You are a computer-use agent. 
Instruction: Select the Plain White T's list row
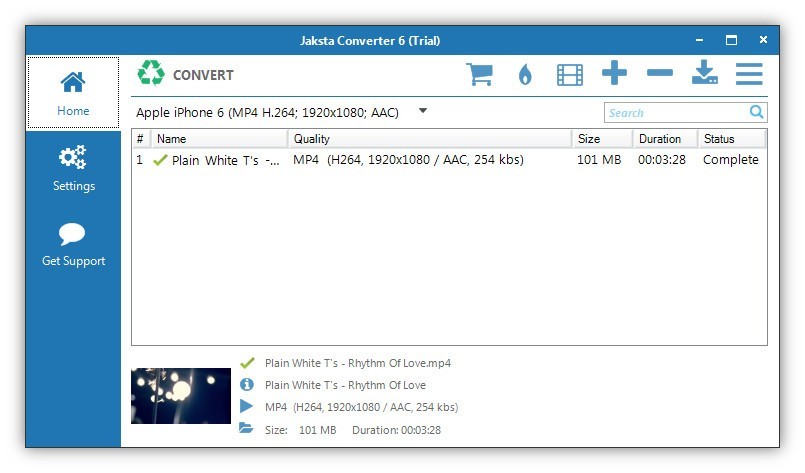point(449,160)
